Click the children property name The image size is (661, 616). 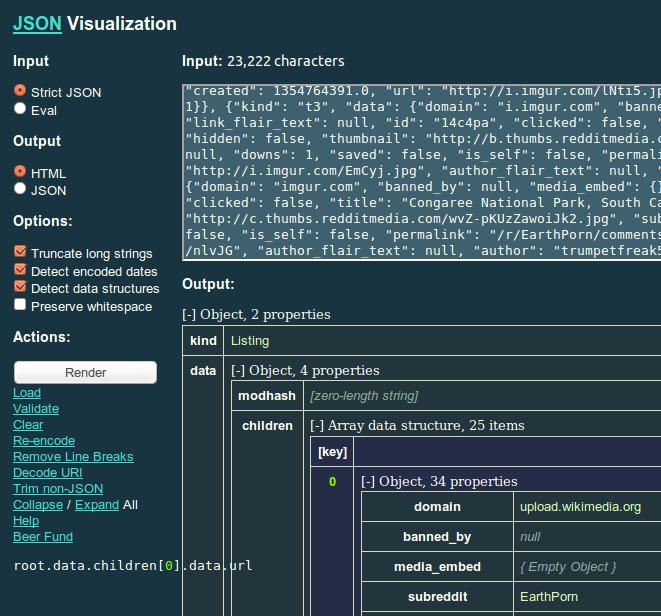coord(267,426)
